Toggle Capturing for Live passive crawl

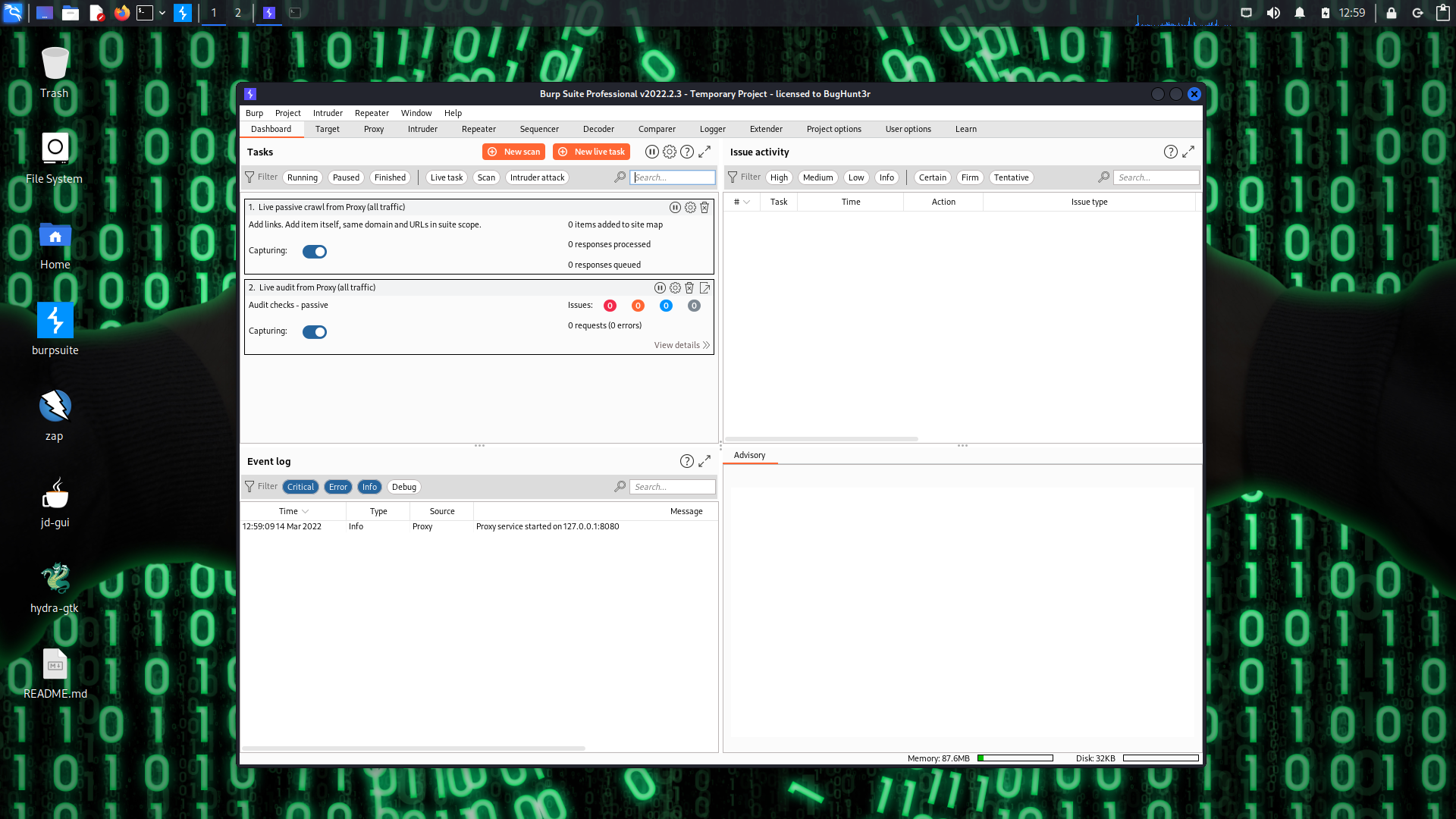(314, 252)
